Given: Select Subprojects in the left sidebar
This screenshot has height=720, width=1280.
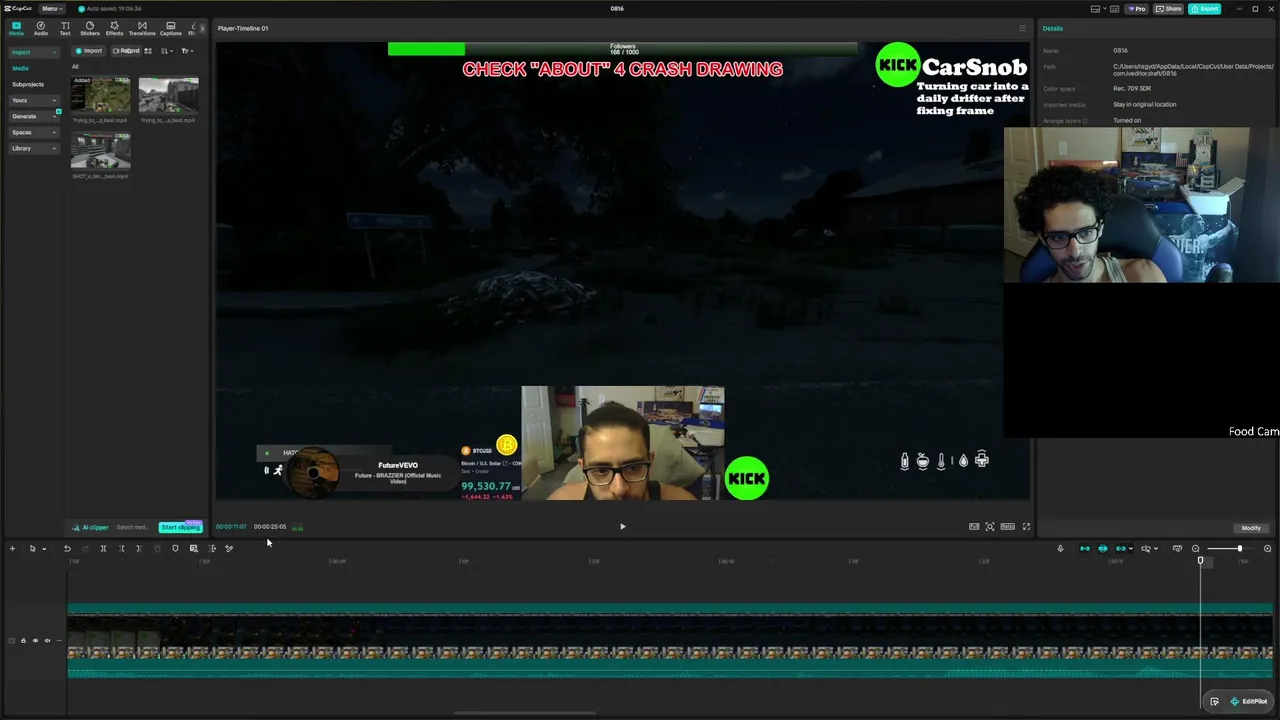Looking at the screenshot, I should click(x=28, y=84).
